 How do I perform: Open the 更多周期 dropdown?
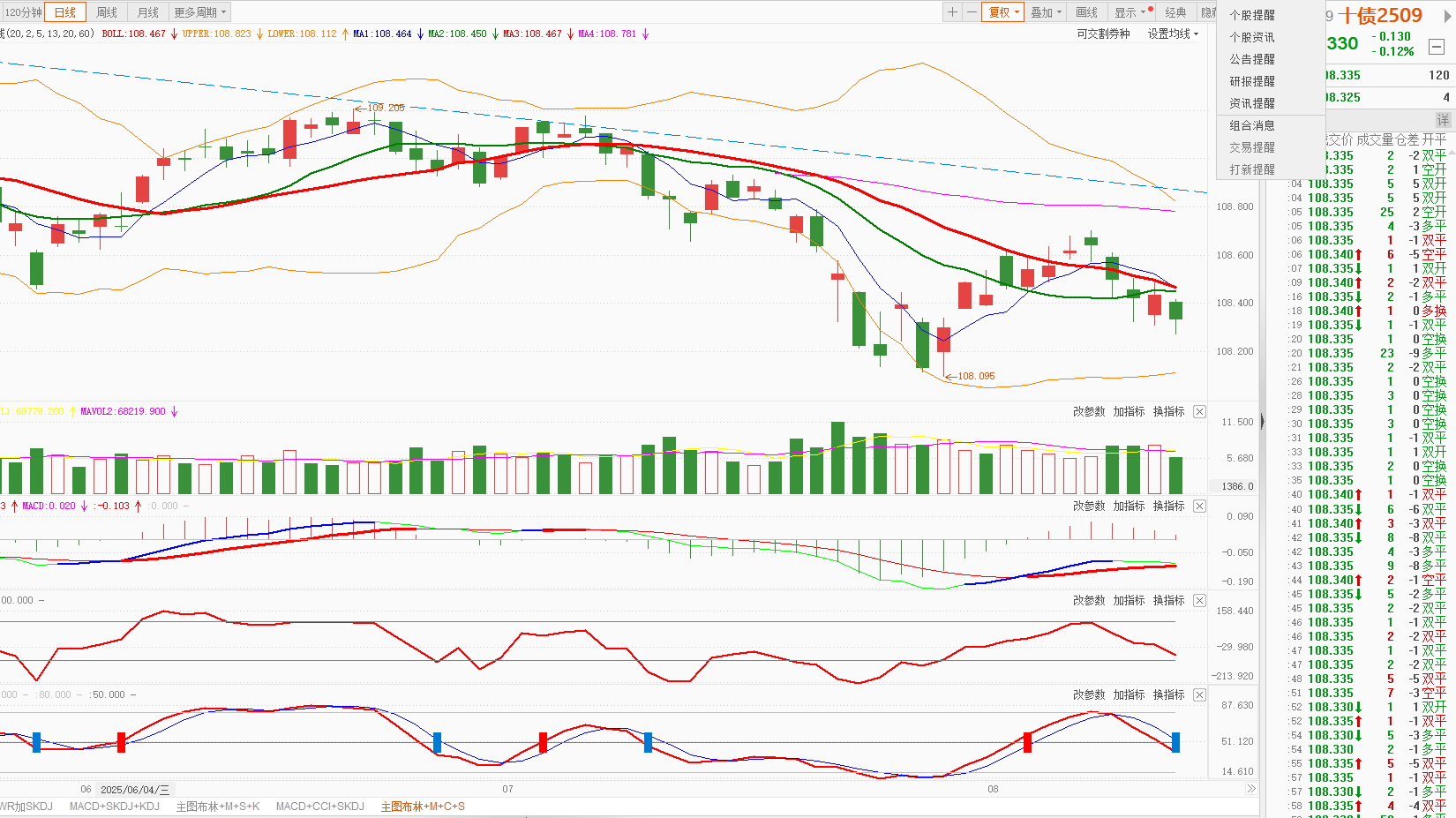[x=200, y=12]
